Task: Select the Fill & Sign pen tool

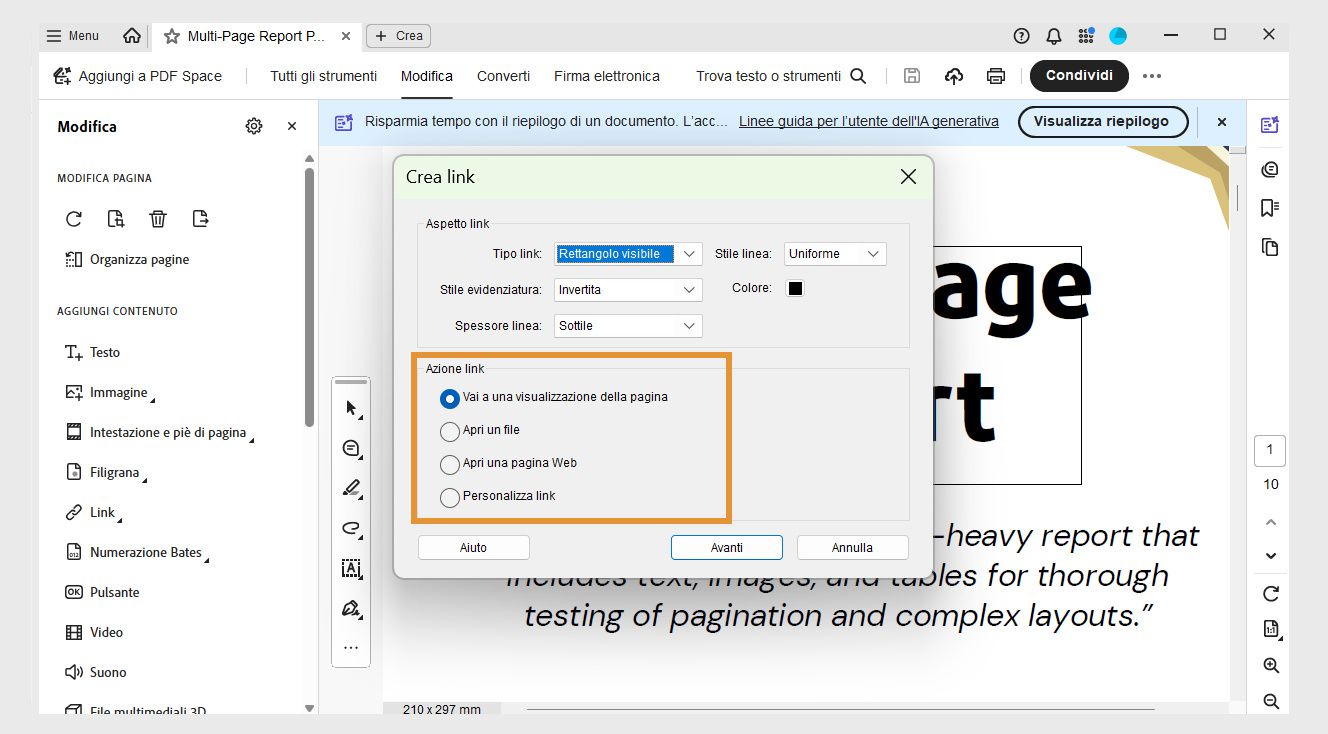Action: tap(351, 608)
